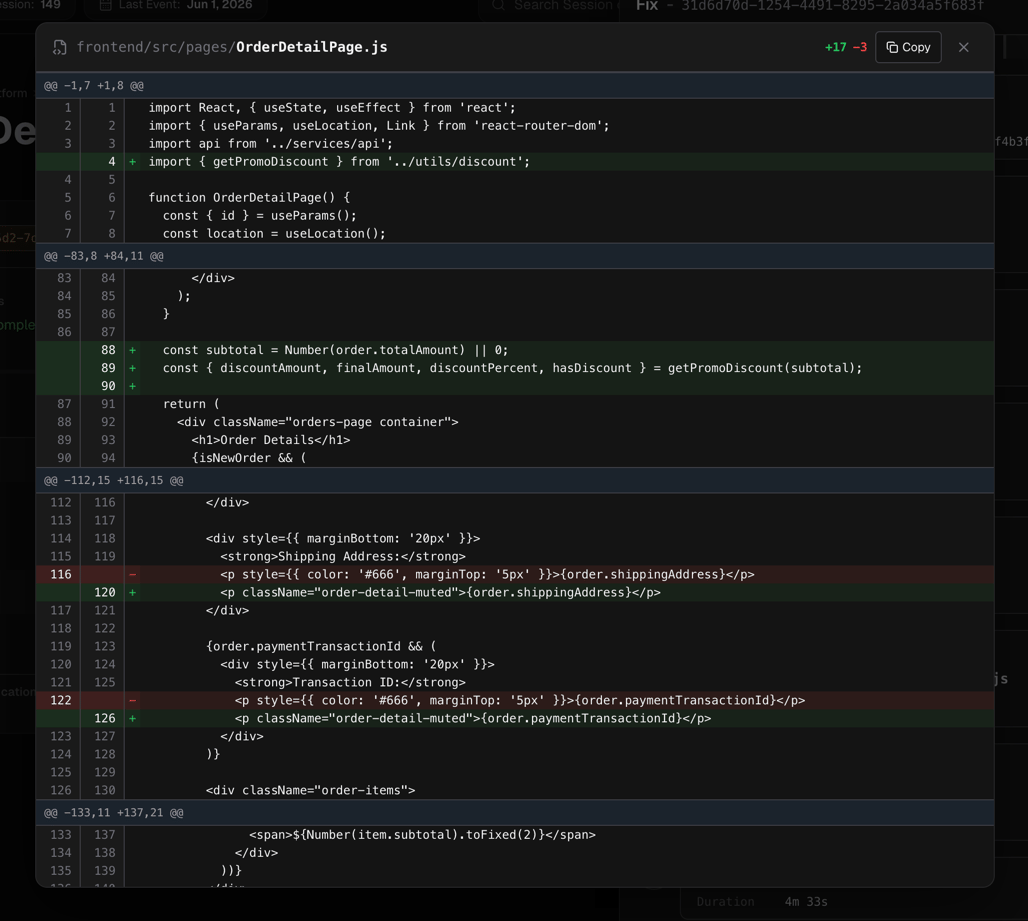Click the 'className="order-items"' line
Viewport: 1028px width, 921px height.
[x=515, y=791]
